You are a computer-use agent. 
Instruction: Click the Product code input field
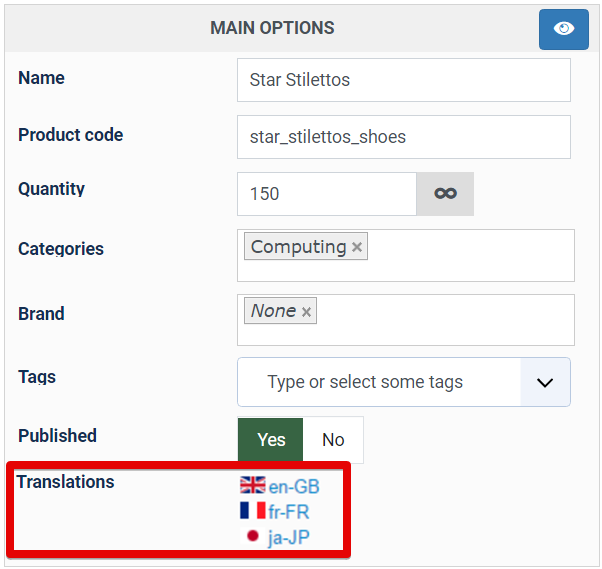404,137
